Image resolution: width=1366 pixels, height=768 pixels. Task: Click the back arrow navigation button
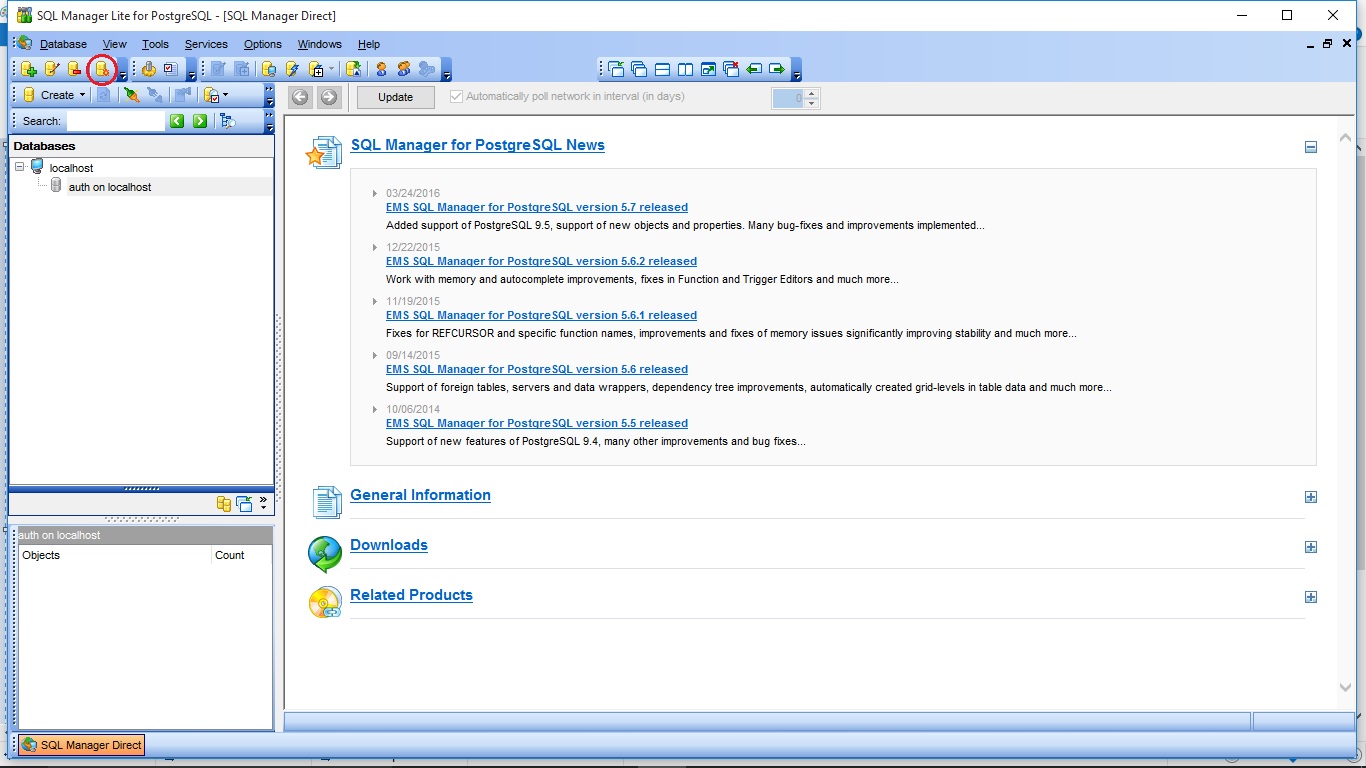tap(300, 97)
